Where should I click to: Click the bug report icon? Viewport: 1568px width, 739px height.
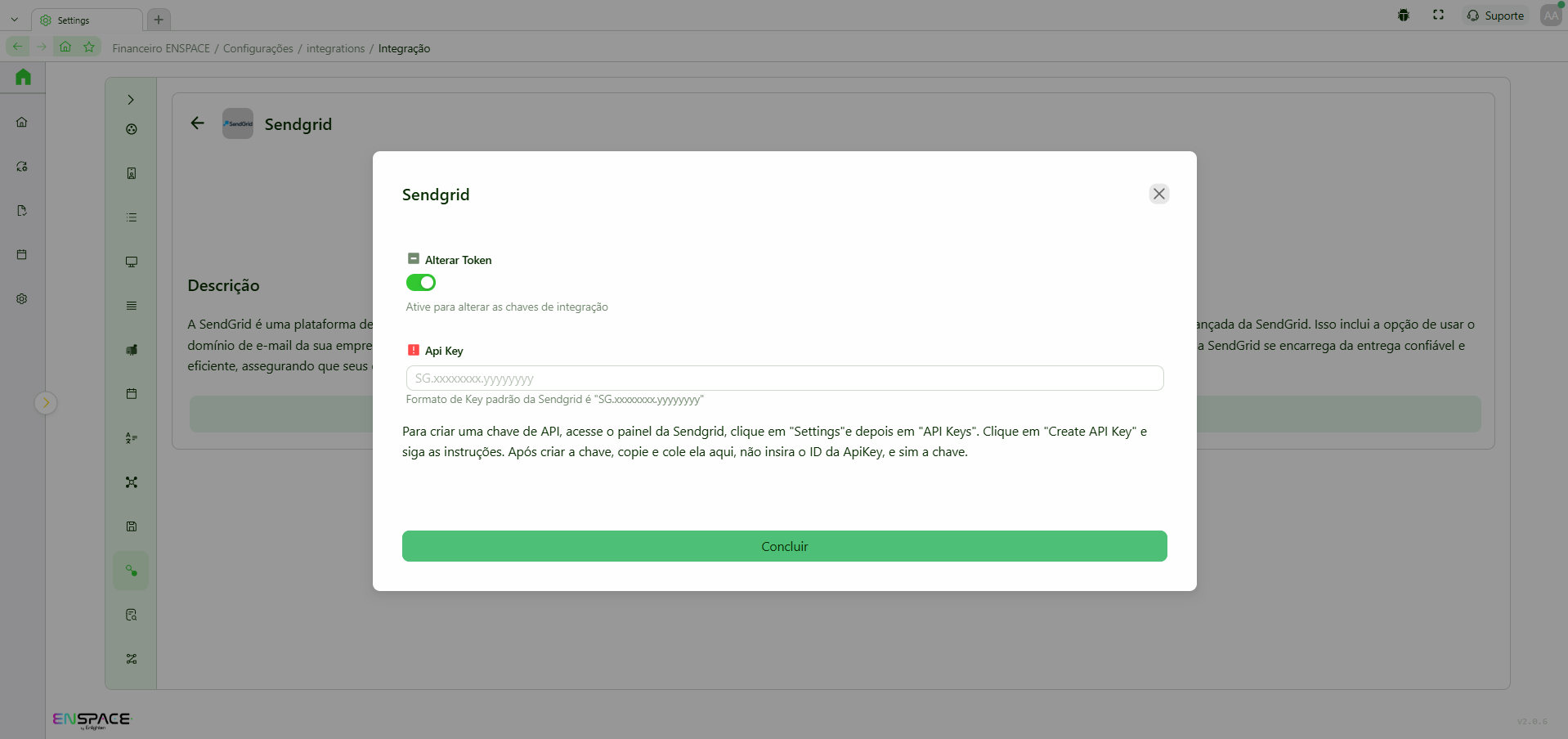tap(1404, 16)
